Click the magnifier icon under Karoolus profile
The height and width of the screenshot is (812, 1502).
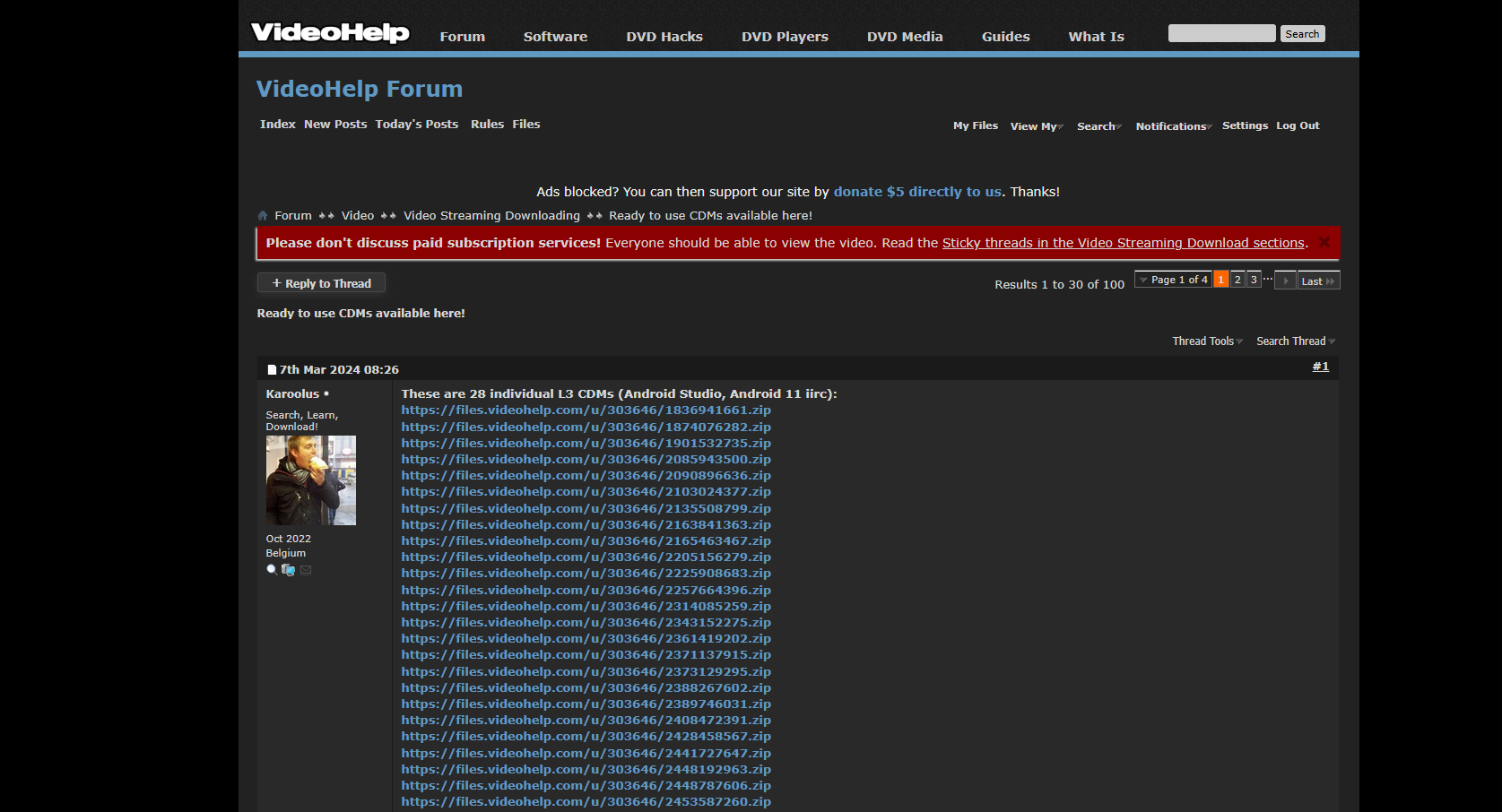pyautogui.click(x=272, y=569)
